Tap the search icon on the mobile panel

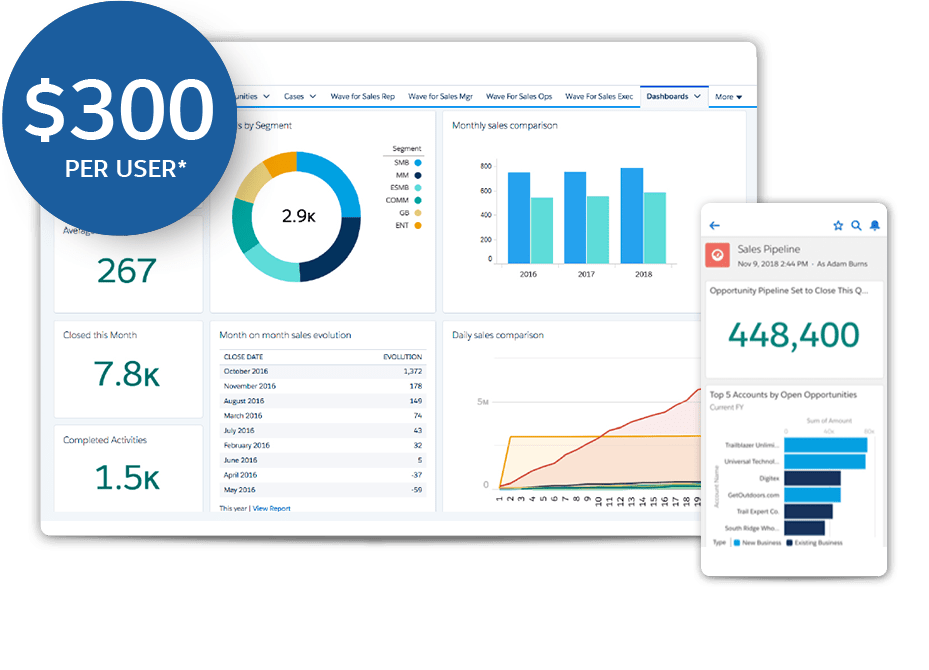click(856, 225)
